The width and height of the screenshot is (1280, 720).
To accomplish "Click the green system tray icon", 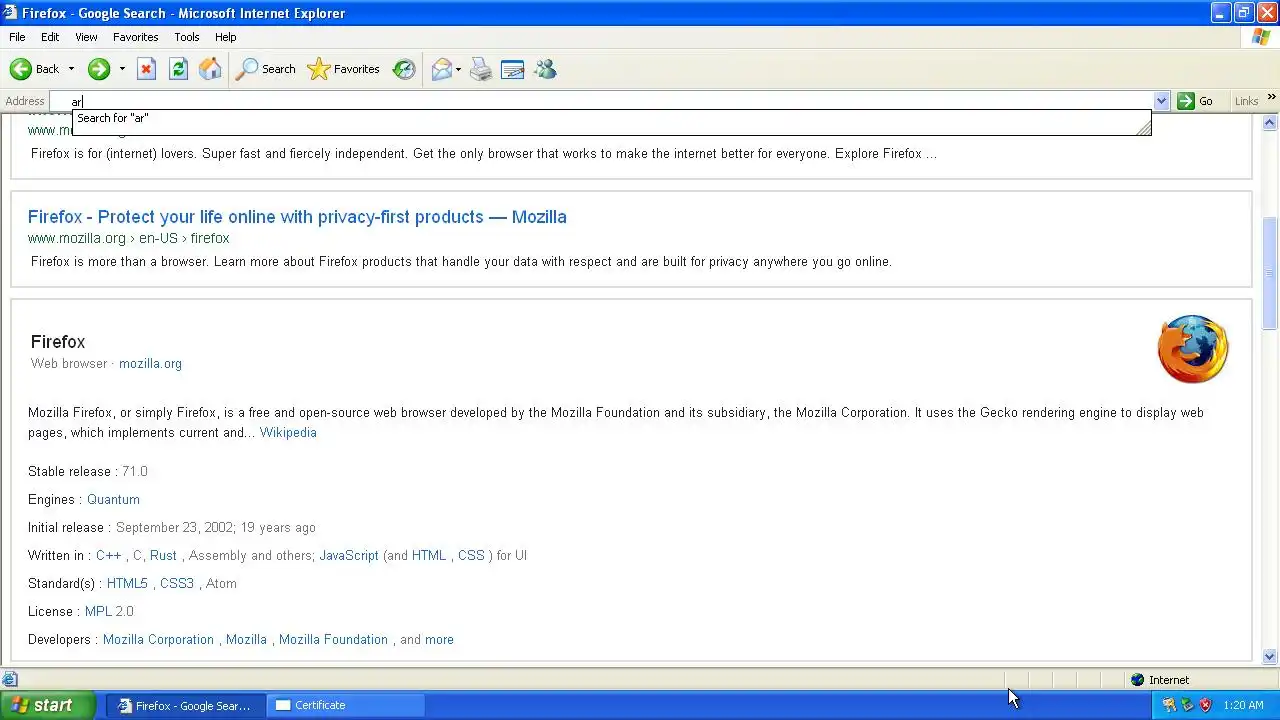I will [1187, 705].
